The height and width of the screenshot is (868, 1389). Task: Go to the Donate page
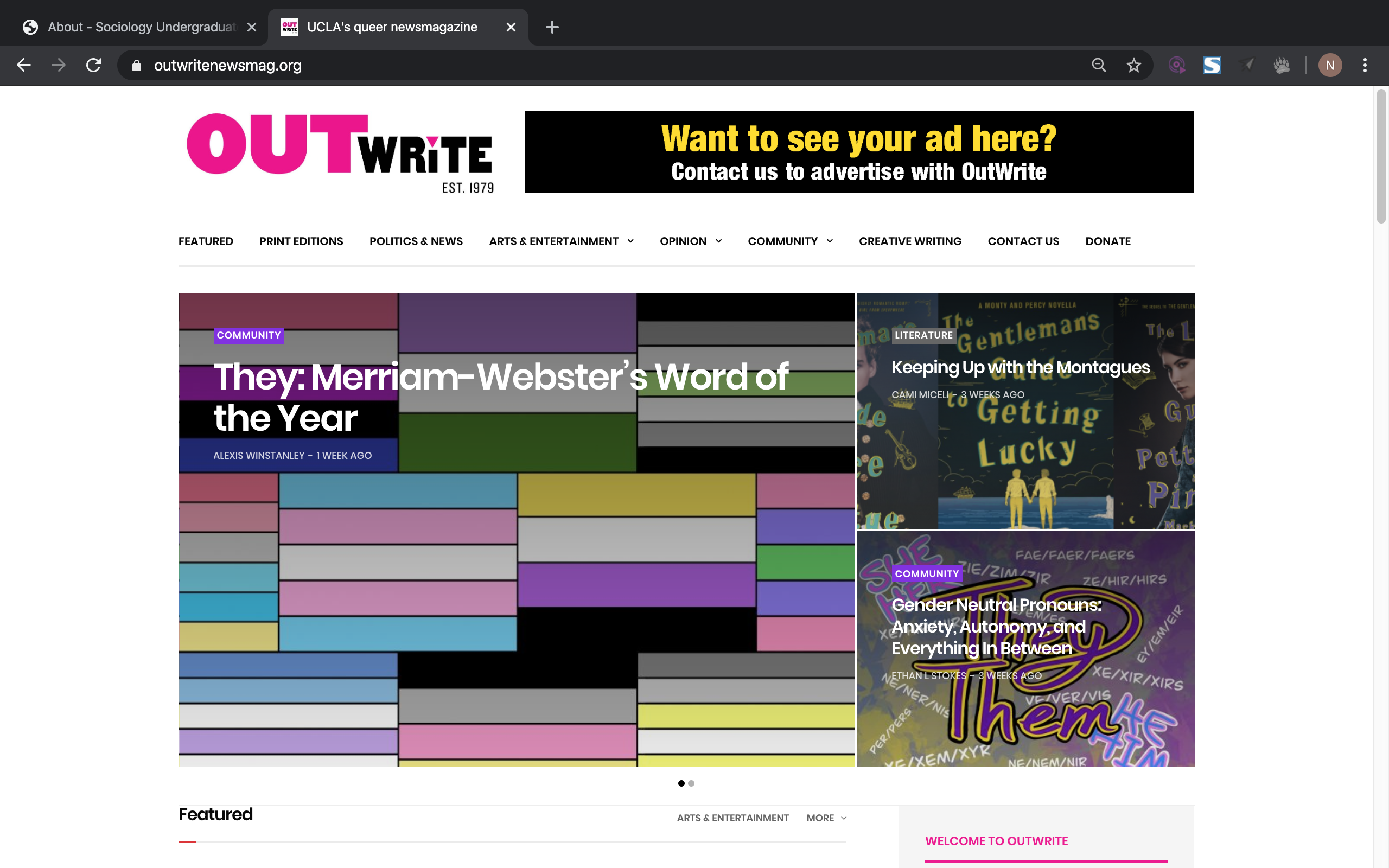tap(1108, 241)
